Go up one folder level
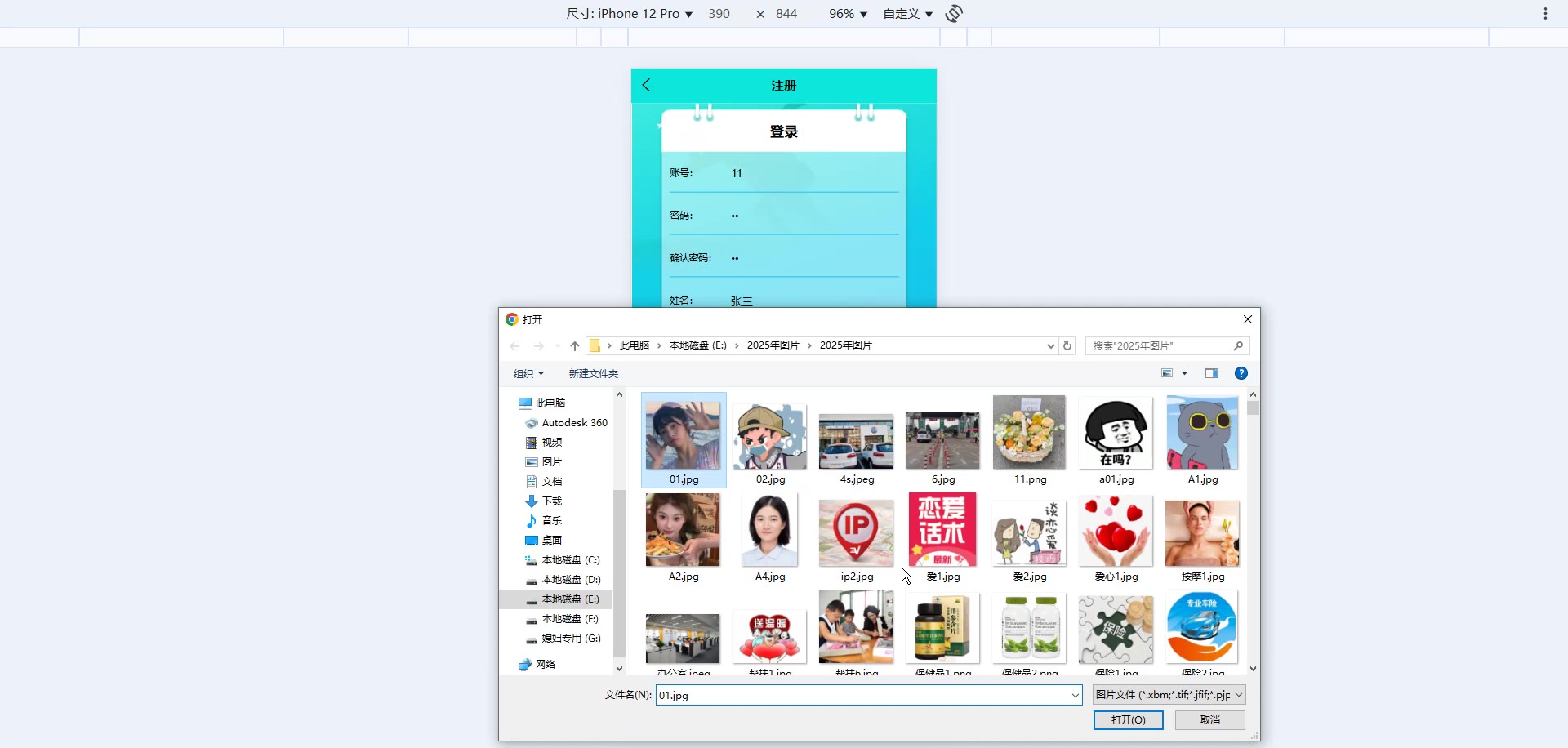Screen dimensions: 1568x748 [x=575, y=346]
